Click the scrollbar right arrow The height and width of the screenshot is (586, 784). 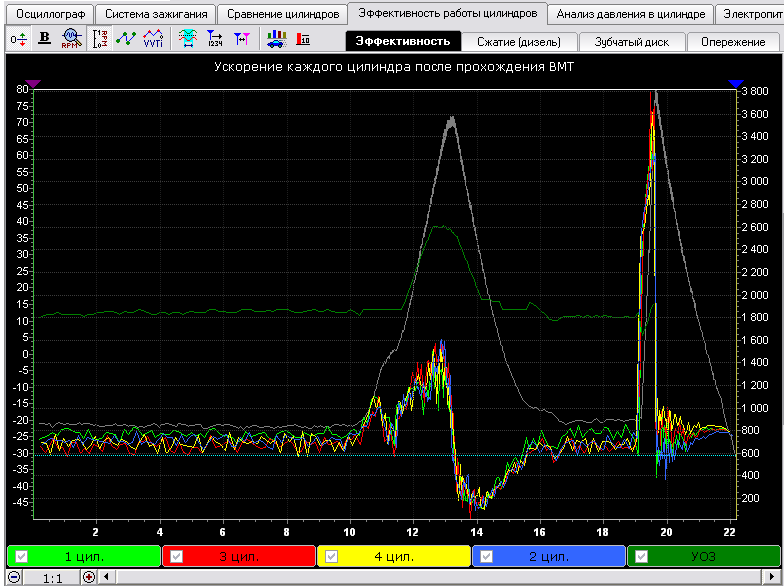coord(773,577)
